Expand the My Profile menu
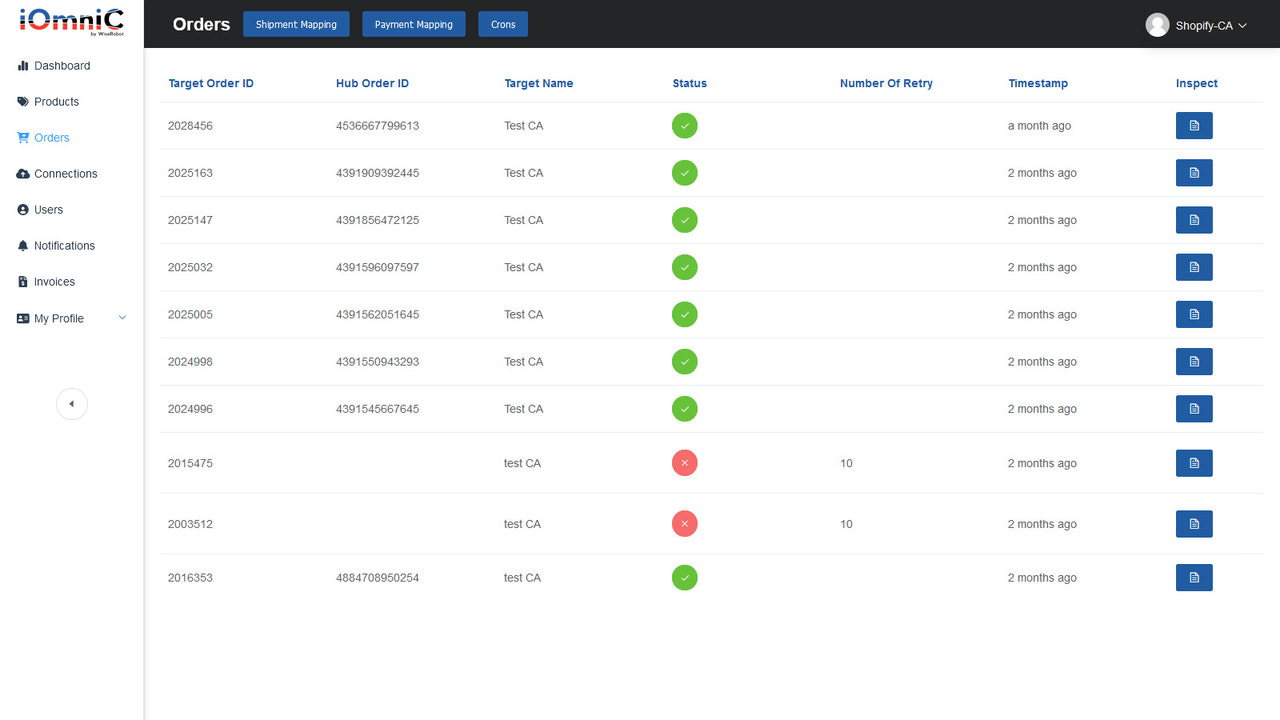Viewport: 1280px width, 720px height. tap(60, 318)
